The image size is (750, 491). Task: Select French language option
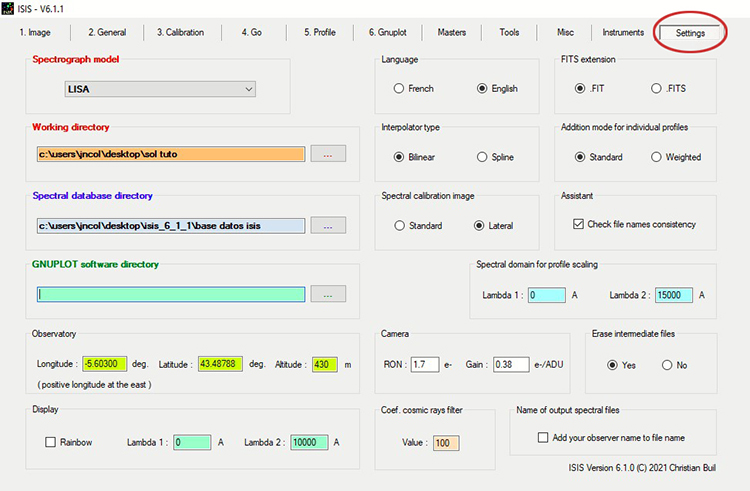pos(399,89)
